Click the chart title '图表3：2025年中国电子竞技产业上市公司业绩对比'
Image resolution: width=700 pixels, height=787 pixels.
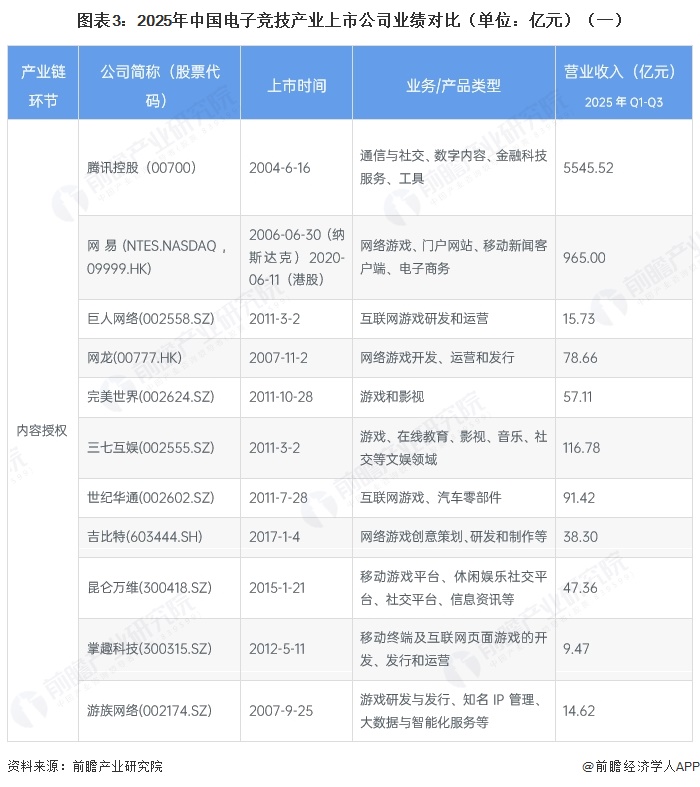pos(268,21)
